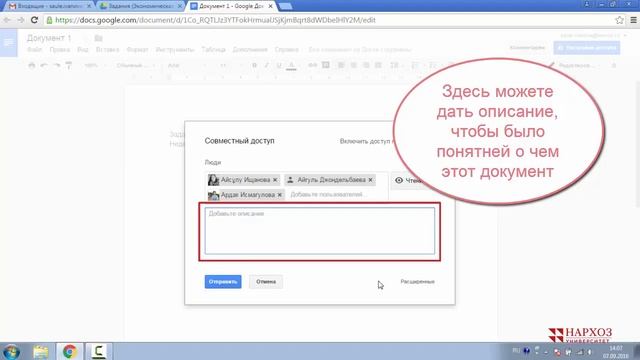Go back in browser history
This screenshot has width=640, height=360.
[x=7, y=20]
